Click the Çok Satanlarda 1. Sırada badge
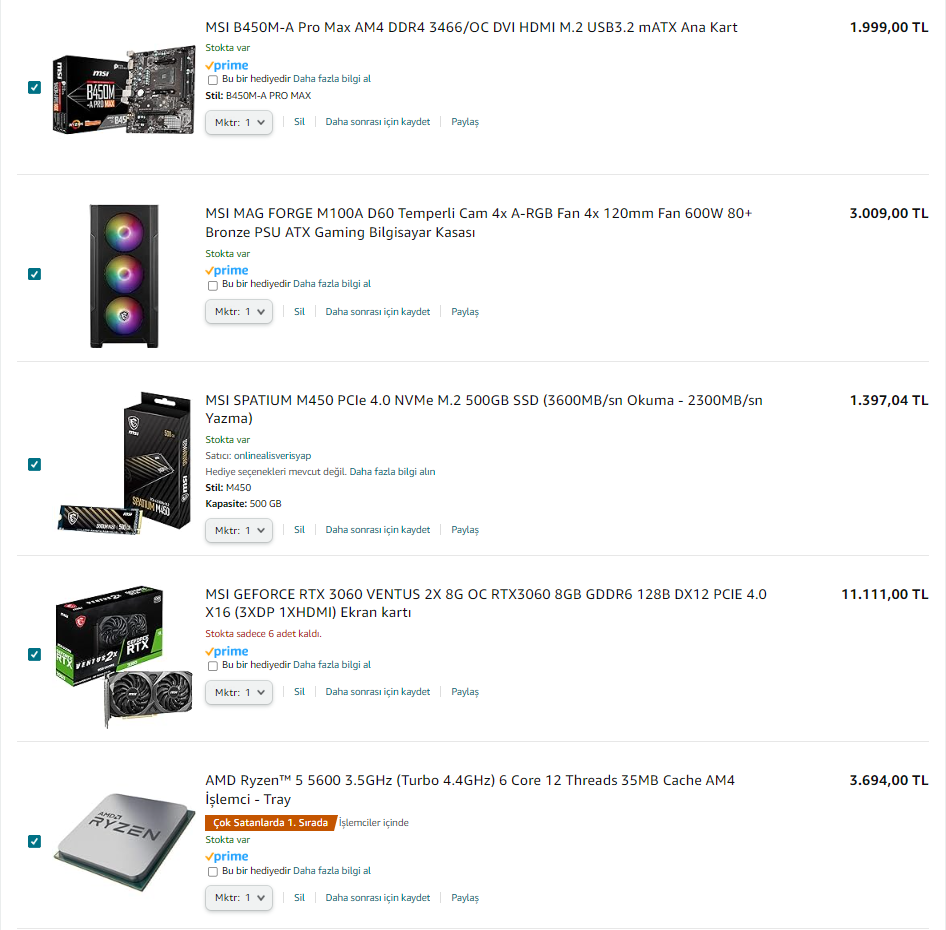Viewport: 946px width, 930px height. pyautogui.click(x=270, y=823)
